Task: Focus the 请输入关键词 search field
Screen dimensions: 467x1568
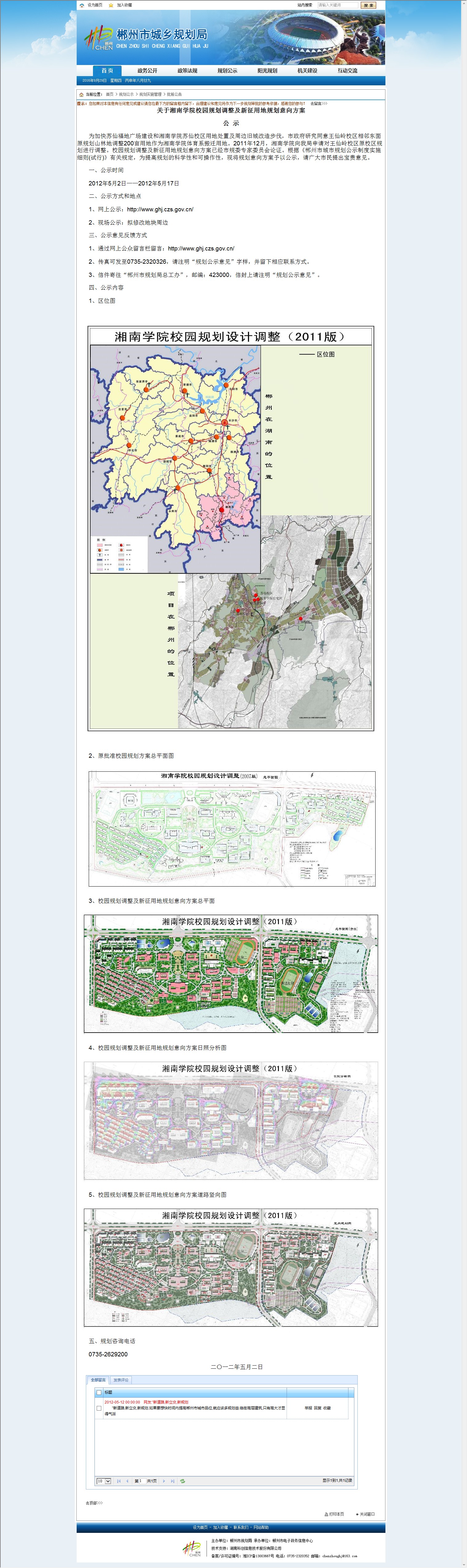Action: (x=338, y=5)
